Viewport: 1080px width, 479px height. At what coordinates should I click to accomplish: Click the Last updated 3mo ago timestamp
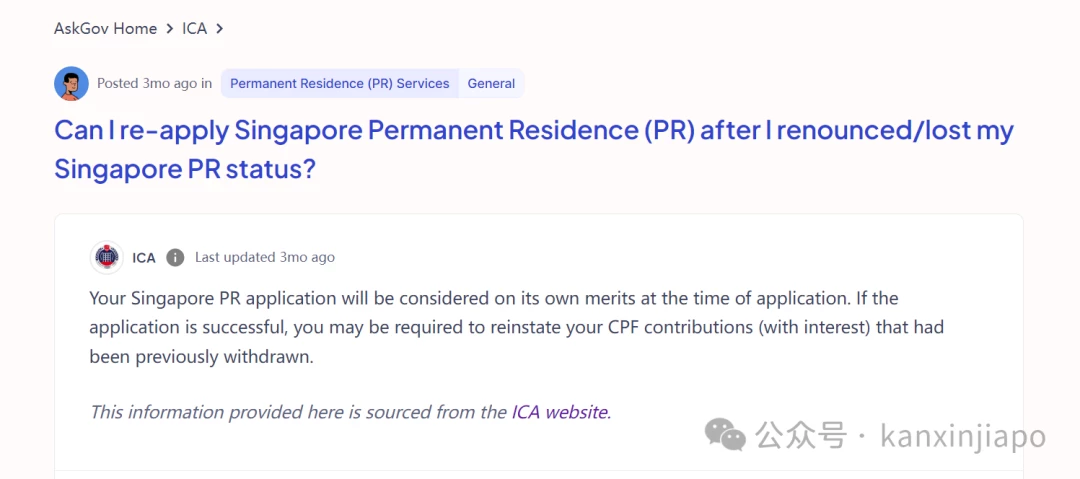coord(265,258)
